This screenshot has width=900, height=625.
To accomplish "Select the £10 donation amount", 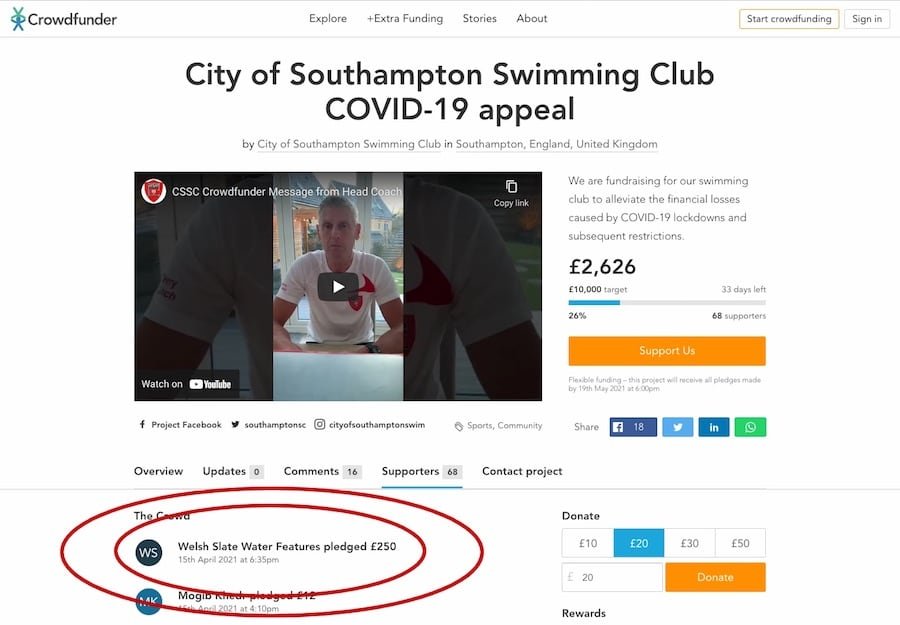I will click(x=588, y=543).
